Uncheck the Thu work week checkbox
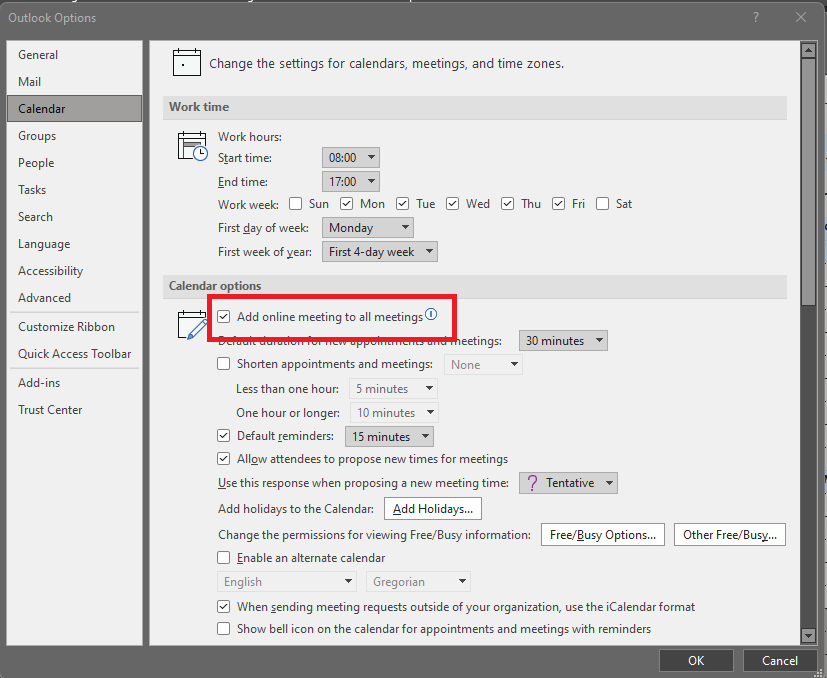The height and width of the screenshot is (678, 827). [x=507, y=204]
